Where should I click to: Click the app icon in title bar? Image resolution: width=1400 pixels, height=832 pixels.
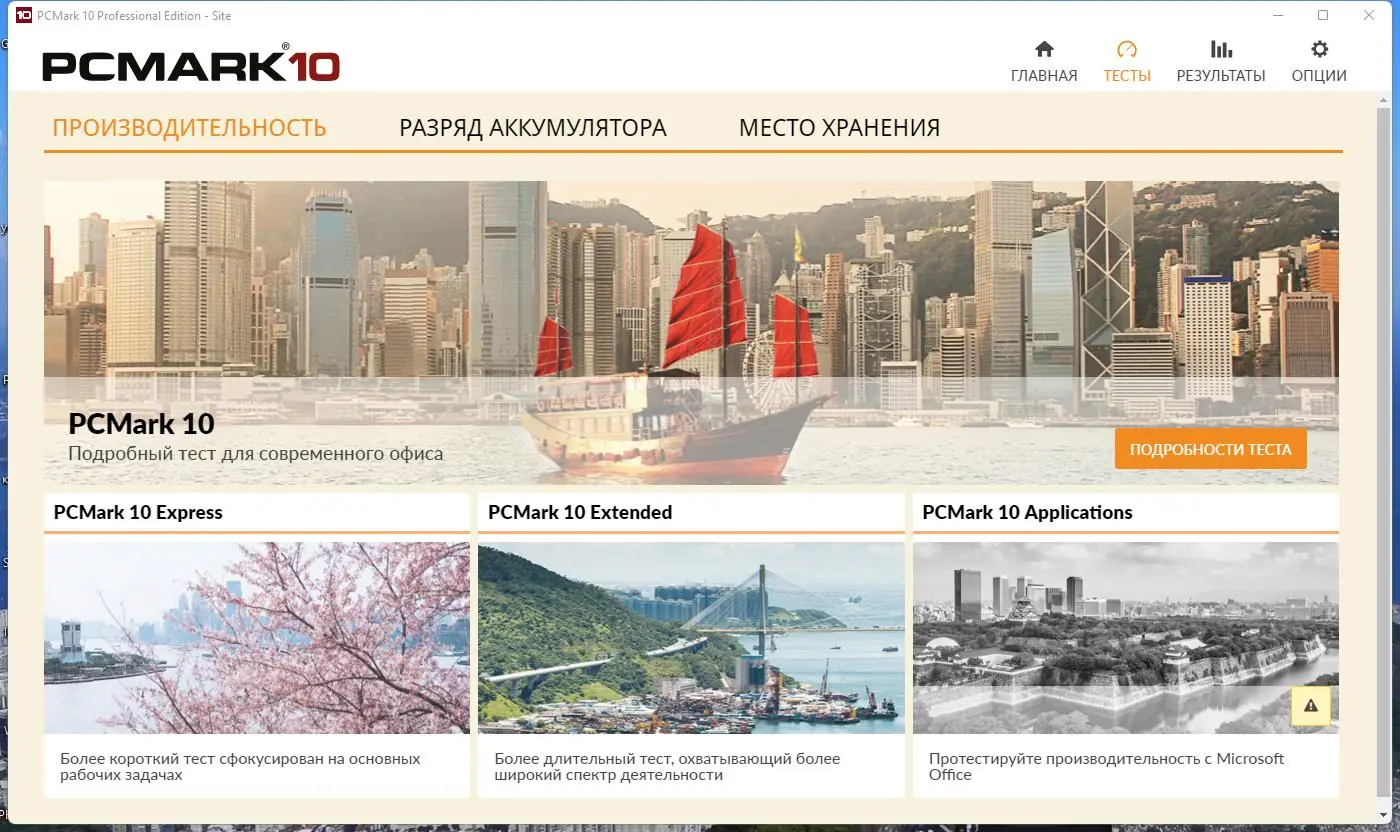[24, 15]
